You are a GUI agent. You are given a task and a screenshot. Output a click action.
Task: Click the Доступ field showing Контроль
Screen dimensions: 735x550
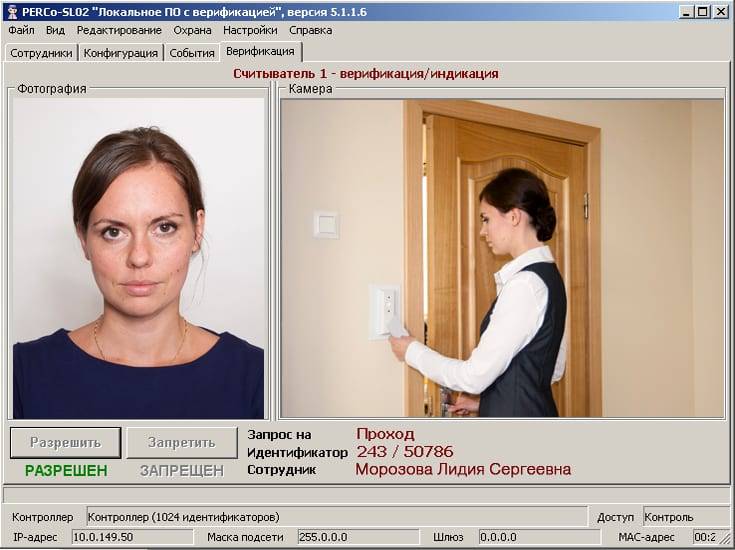(x=685, y=517)
